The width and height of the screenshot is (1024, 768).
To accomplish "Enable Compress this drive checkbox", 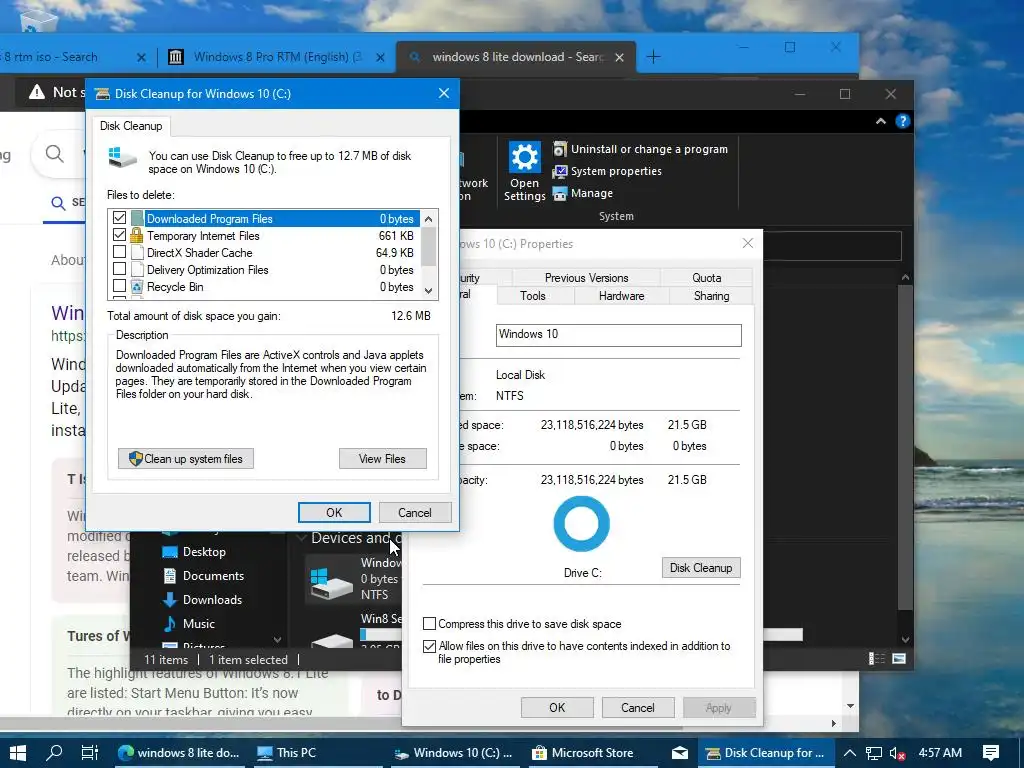I will pyautogui.click(x=429, y=624).
